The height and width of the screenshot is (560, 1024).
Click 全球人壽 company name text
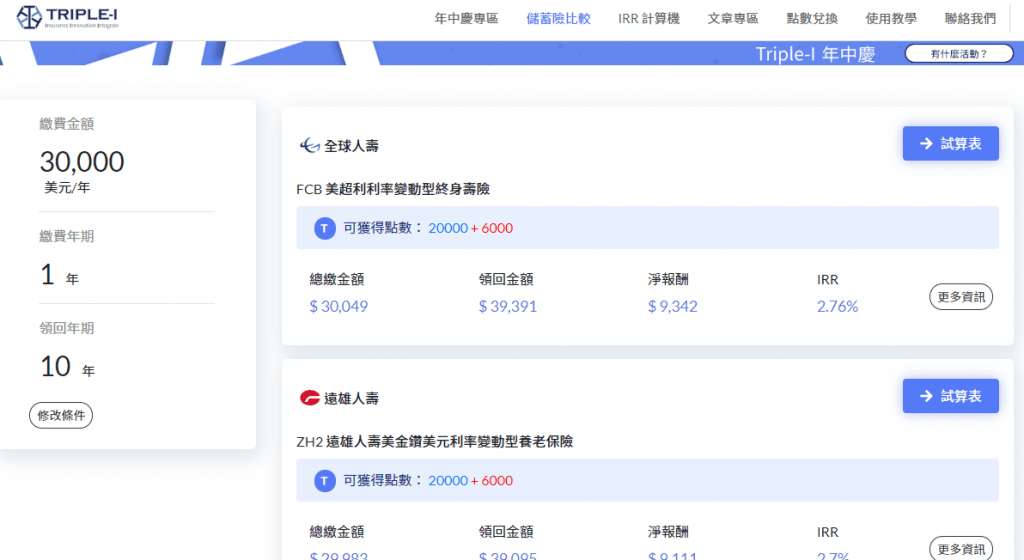[x=351, y=146]
